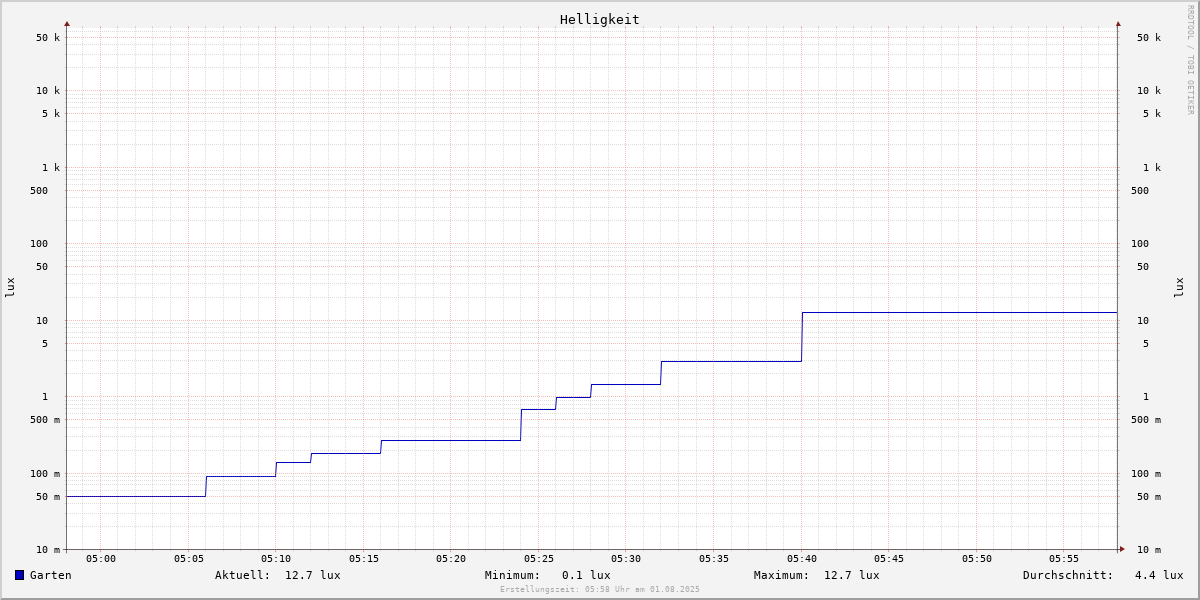The image size is (1200, 600).
Task: Click the 05:20 time axis label
Action: pyautogui.click(x=451, y=558)
